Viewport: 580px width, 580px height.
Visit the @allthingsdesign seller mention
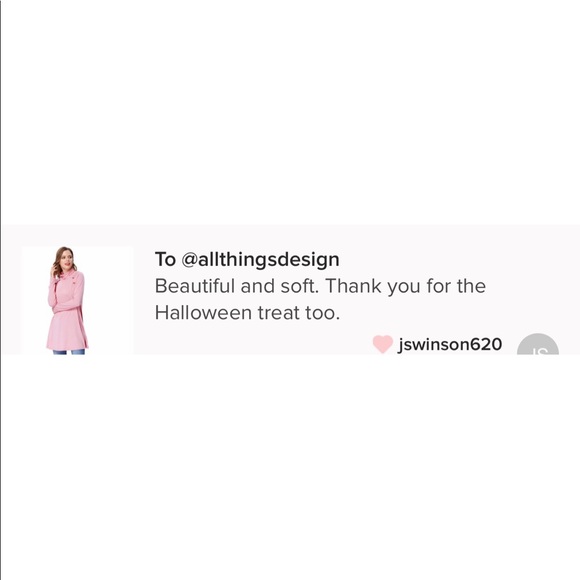pyautogui.click(x=260, y=260)
